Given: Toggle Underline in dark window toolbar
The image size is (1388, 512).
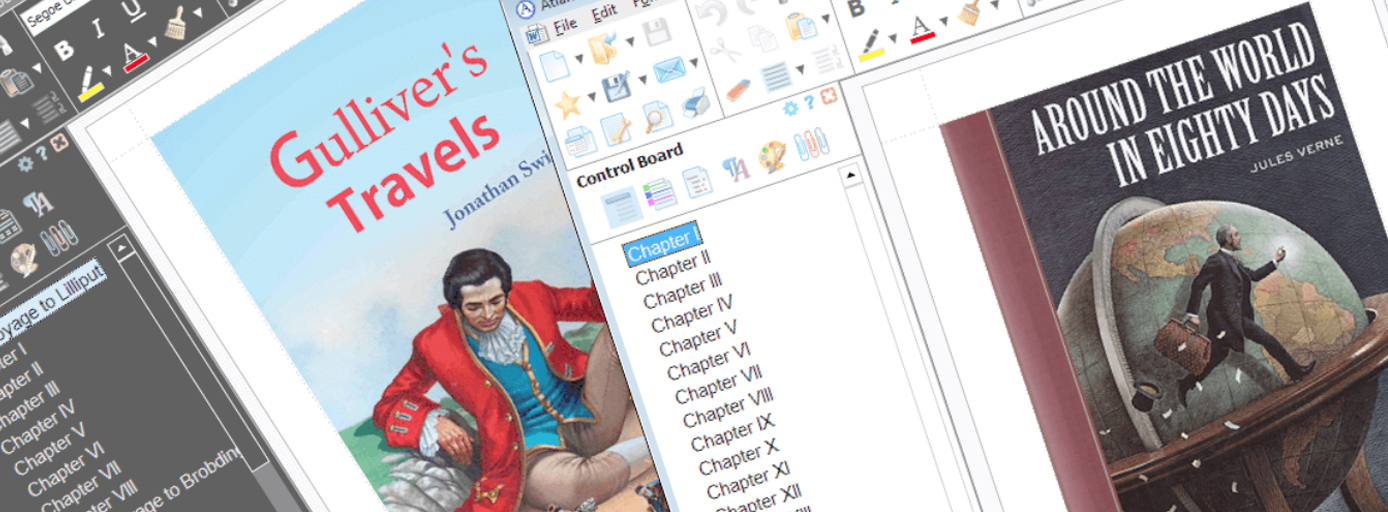Looking at the screenshot, I should click(132, 11).
